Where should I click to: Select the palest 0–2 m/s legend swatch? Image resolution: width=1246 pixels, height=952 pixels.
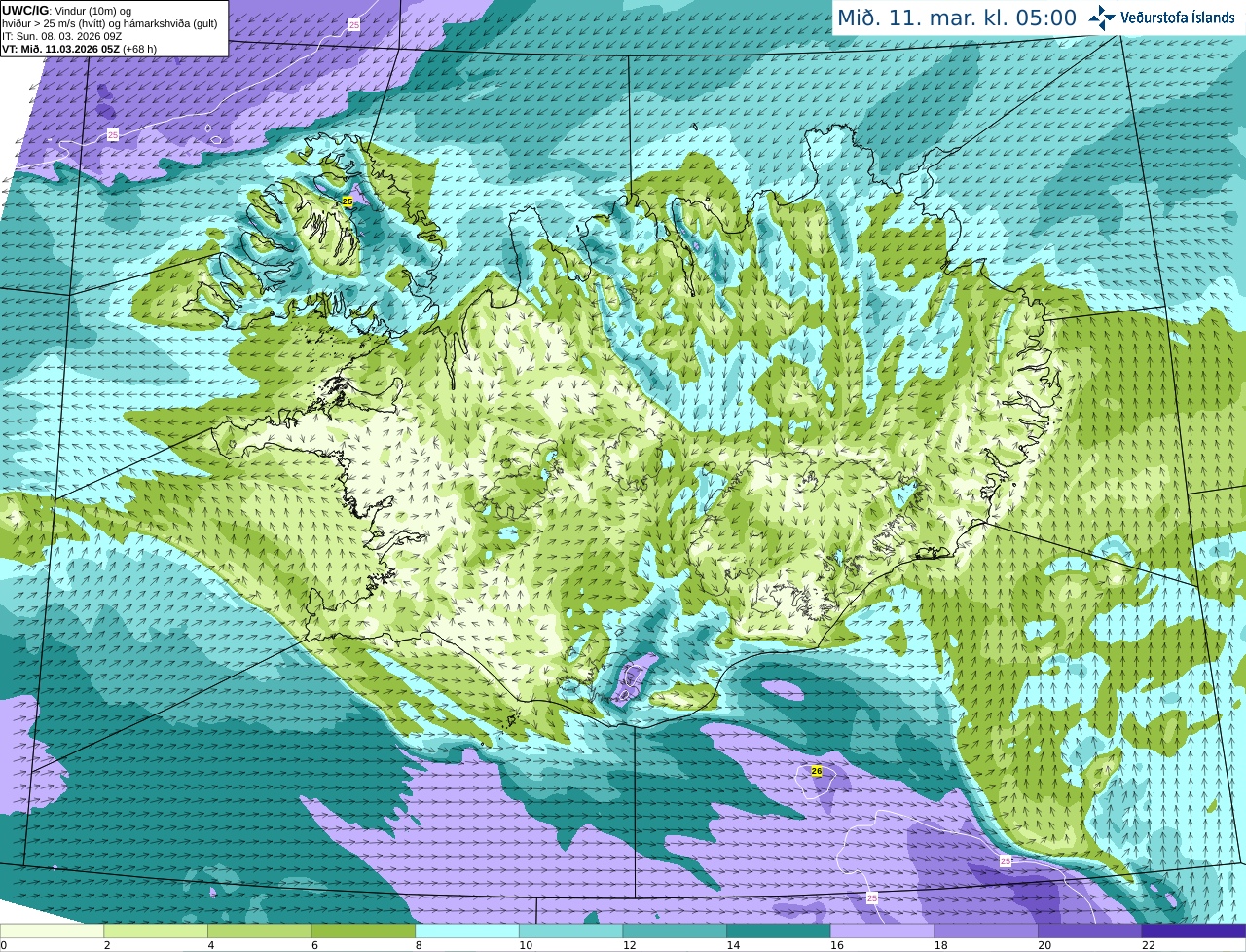tap(52, 932)
